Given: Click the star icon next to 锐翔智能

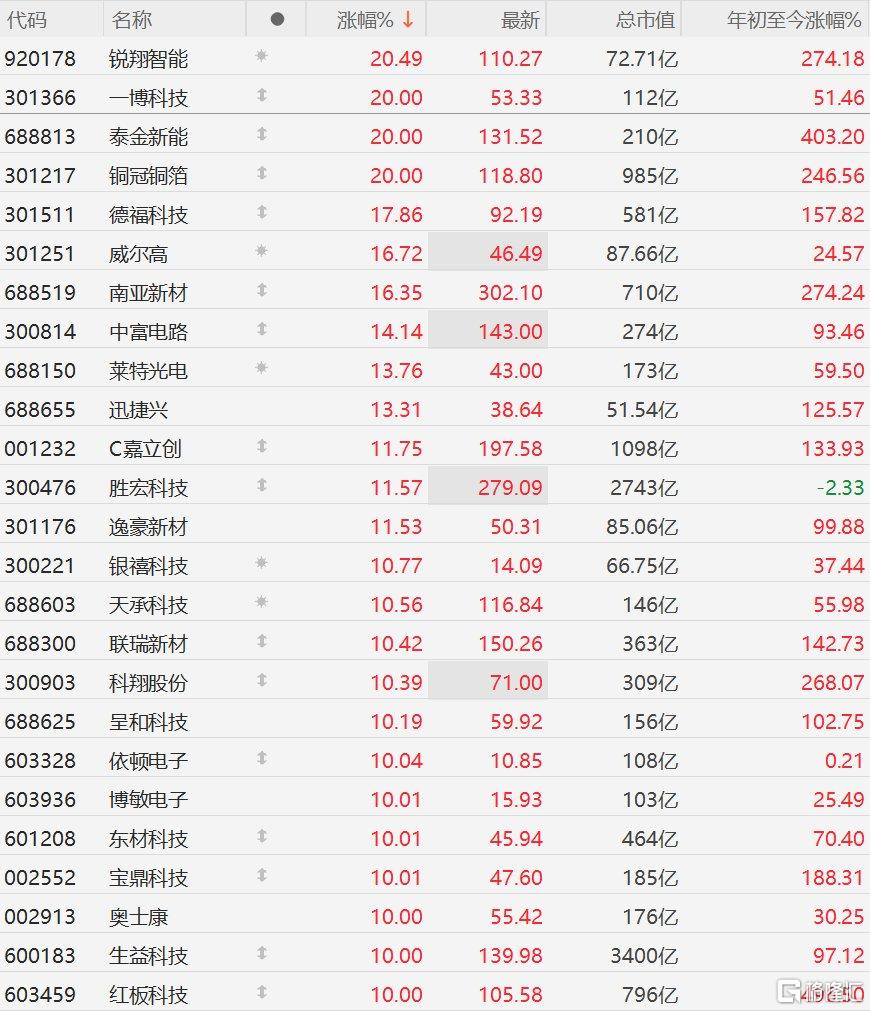Looking at the screenshot, I should 261,56.
